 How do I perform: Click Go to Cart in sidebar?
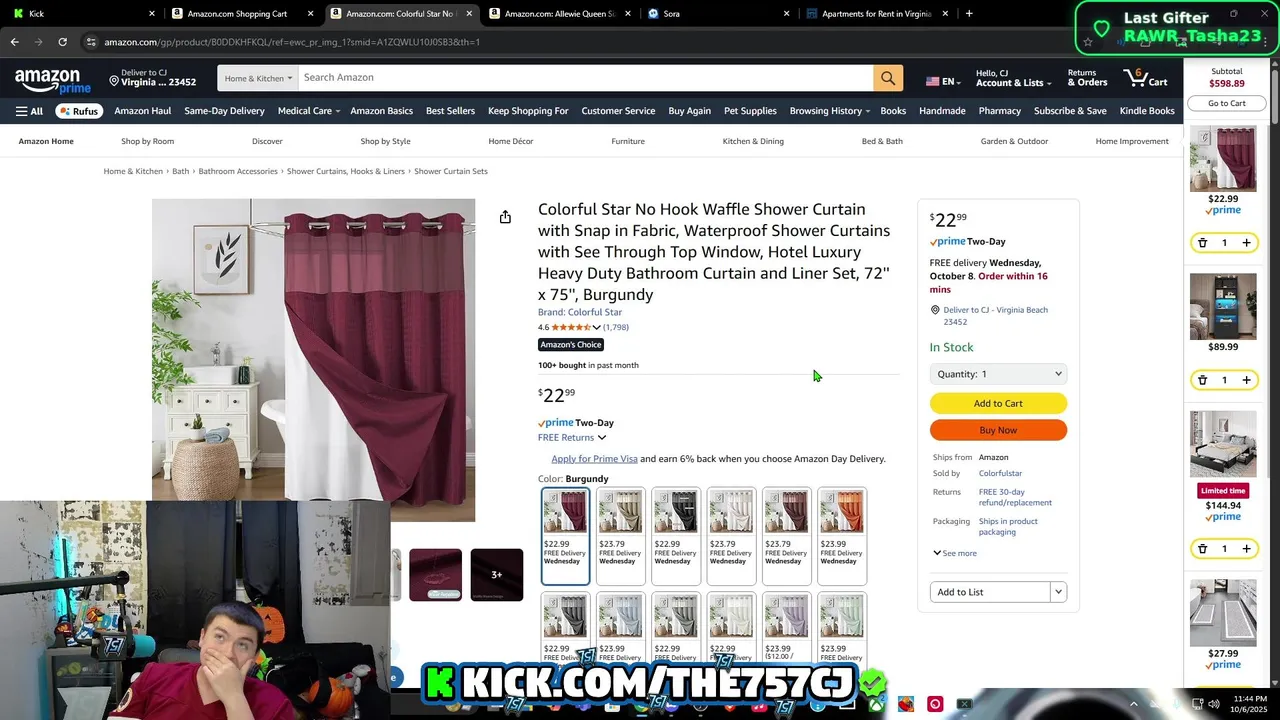coord(1226,103)
